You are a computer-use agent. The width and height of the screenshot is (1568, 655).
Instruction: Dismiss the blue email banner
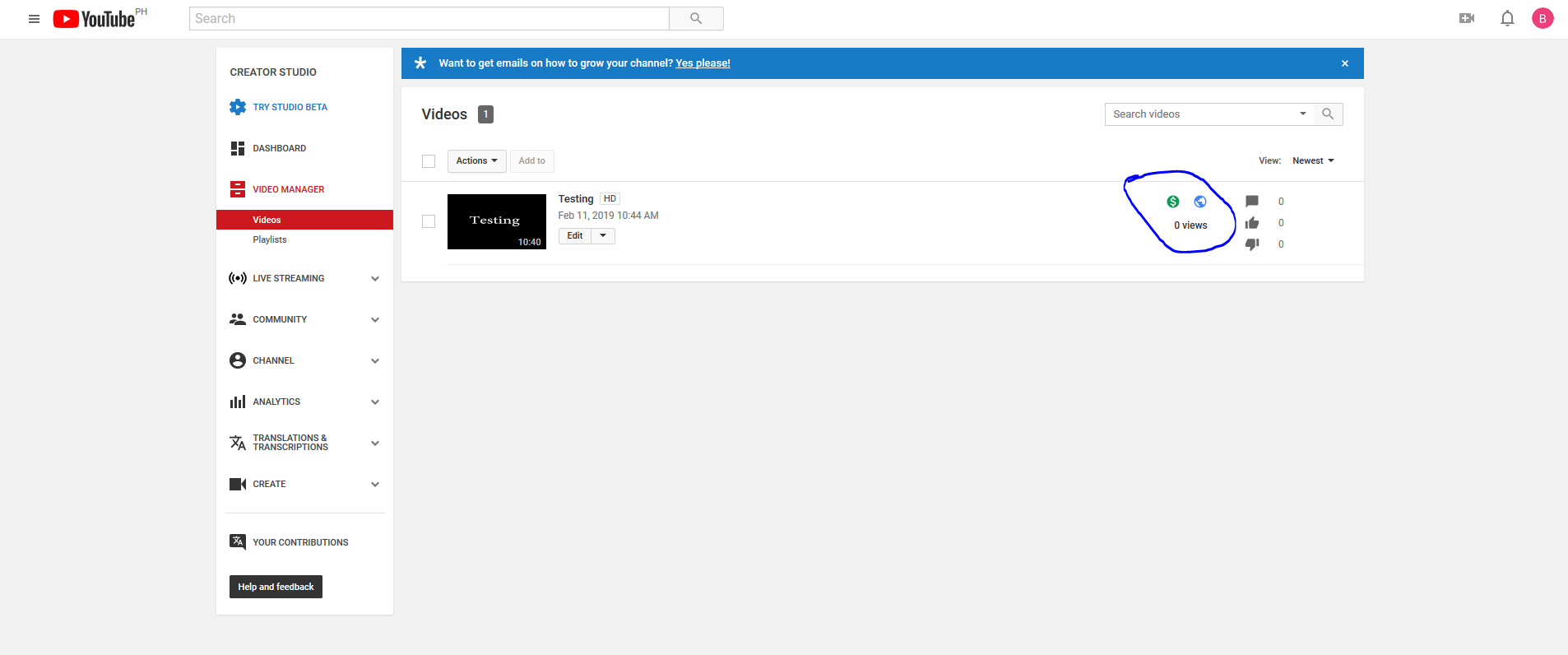(1345, 63)
